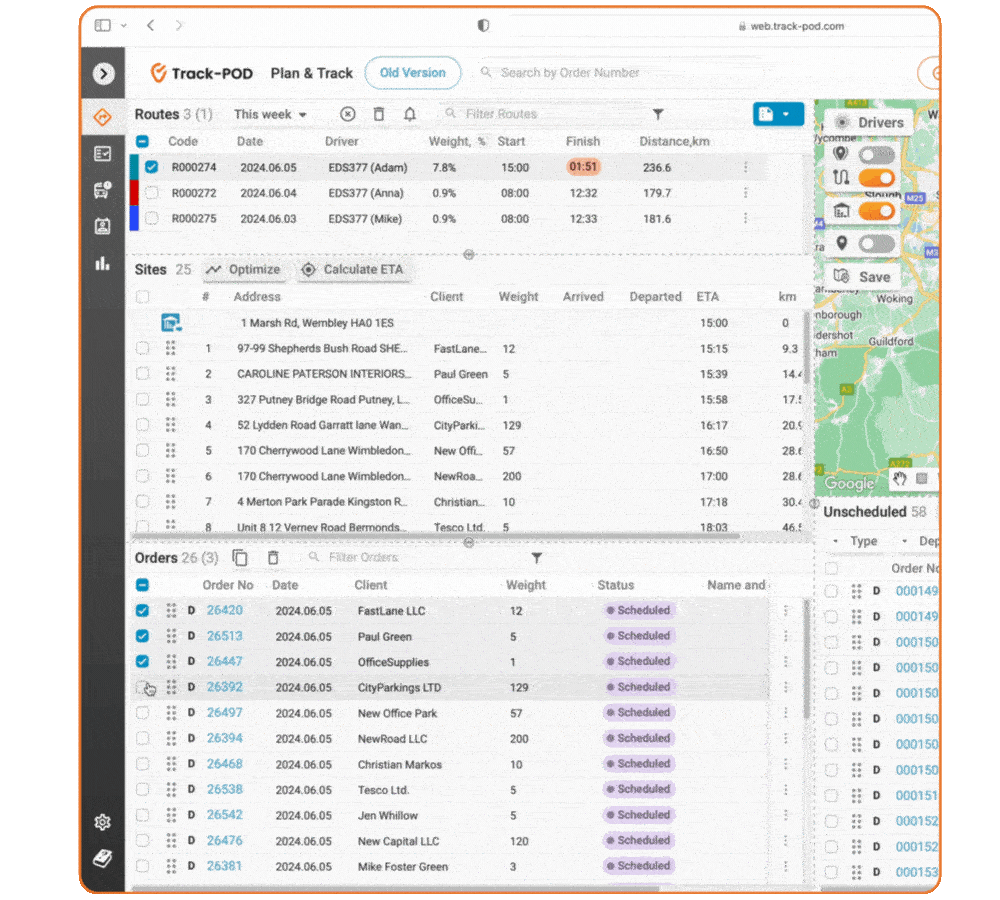Click the Filter Routes input

[542, 114]
